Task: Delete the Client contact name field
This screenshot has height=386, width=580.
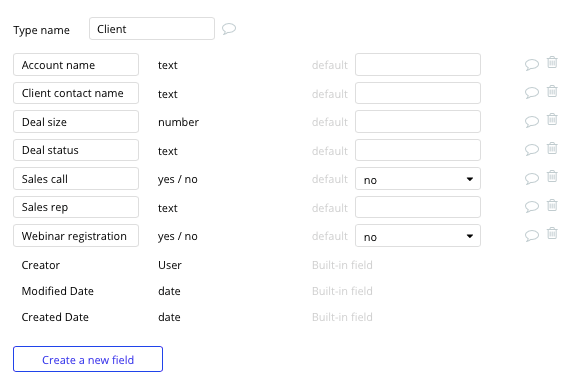Action: click(x=552, y=91)
